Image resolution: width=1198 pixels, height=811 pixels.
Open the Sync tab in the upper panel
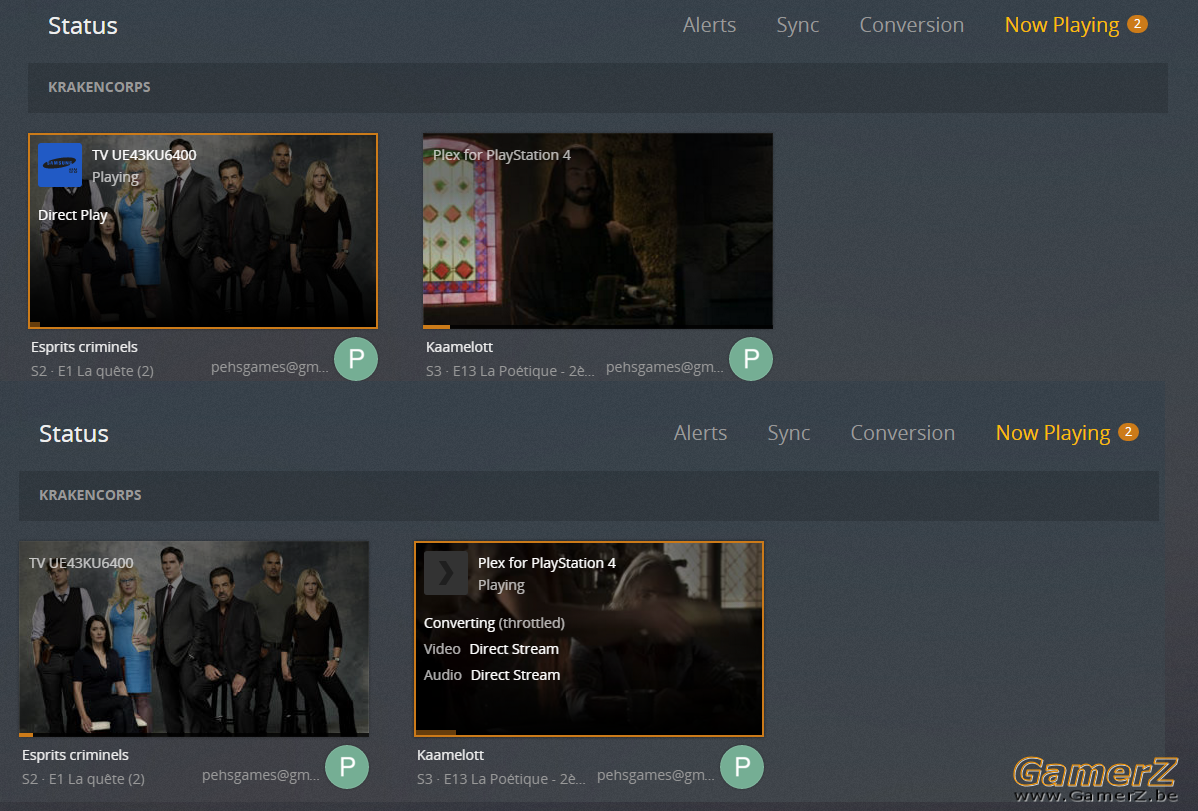pyautogui.click(x=798, y=25)
